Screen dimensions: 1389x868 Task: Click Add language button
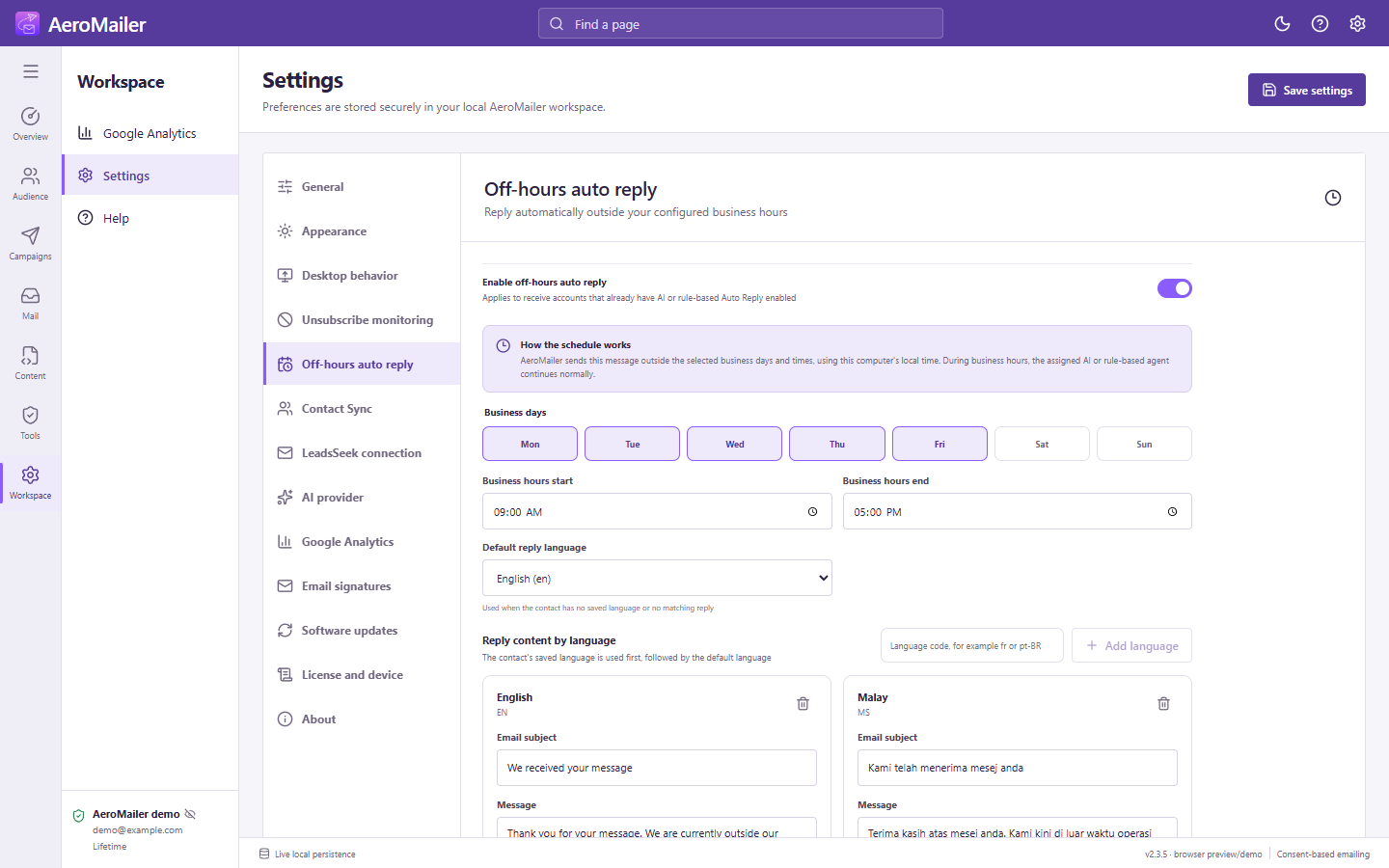tap(1131, 645)
